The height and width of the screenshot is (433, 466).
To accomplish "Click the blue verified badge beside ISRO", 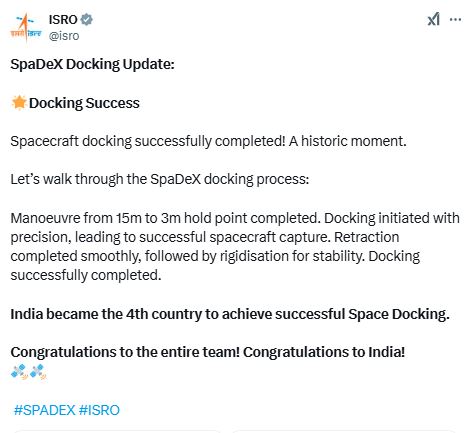I will point(87,19).
